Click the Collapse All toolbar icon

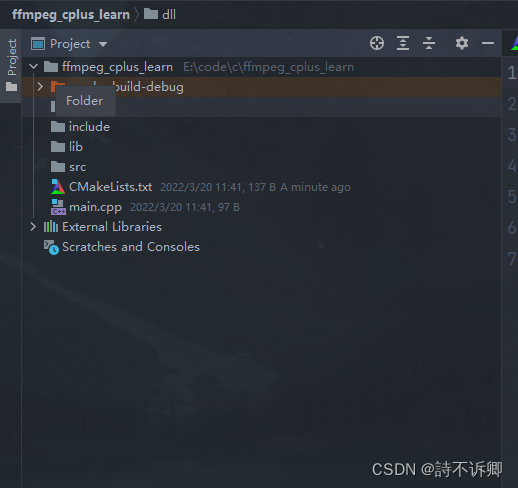tap(429, 43)
